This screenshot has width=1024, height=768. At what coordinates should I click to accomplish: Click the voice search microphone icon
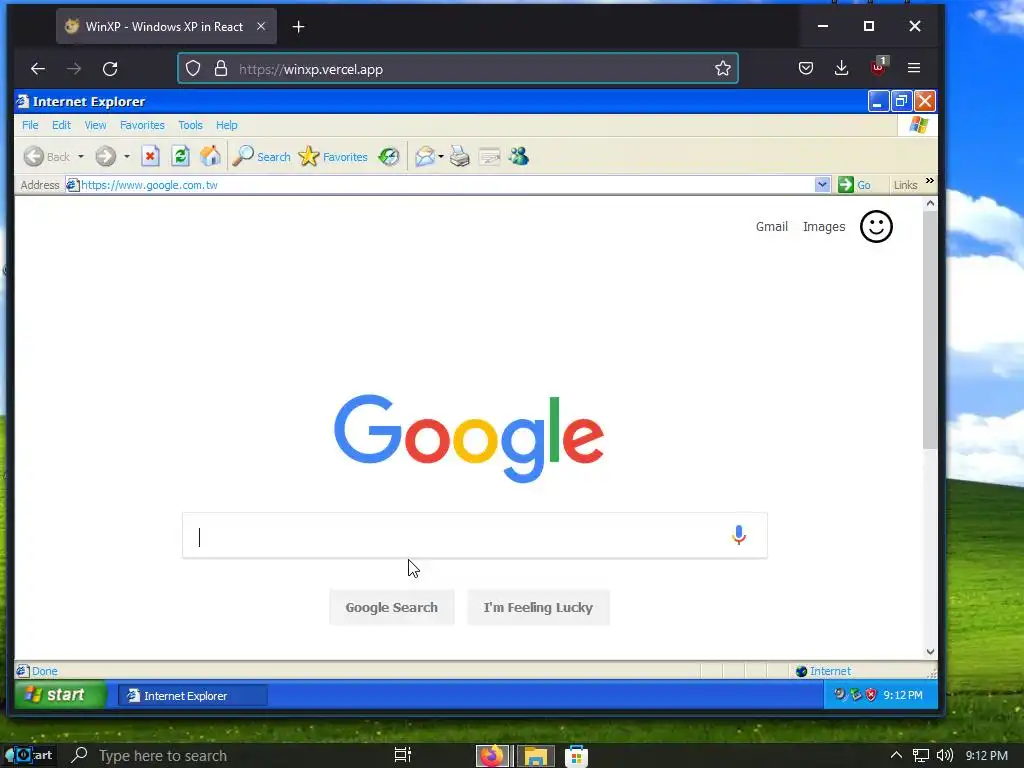739,535
